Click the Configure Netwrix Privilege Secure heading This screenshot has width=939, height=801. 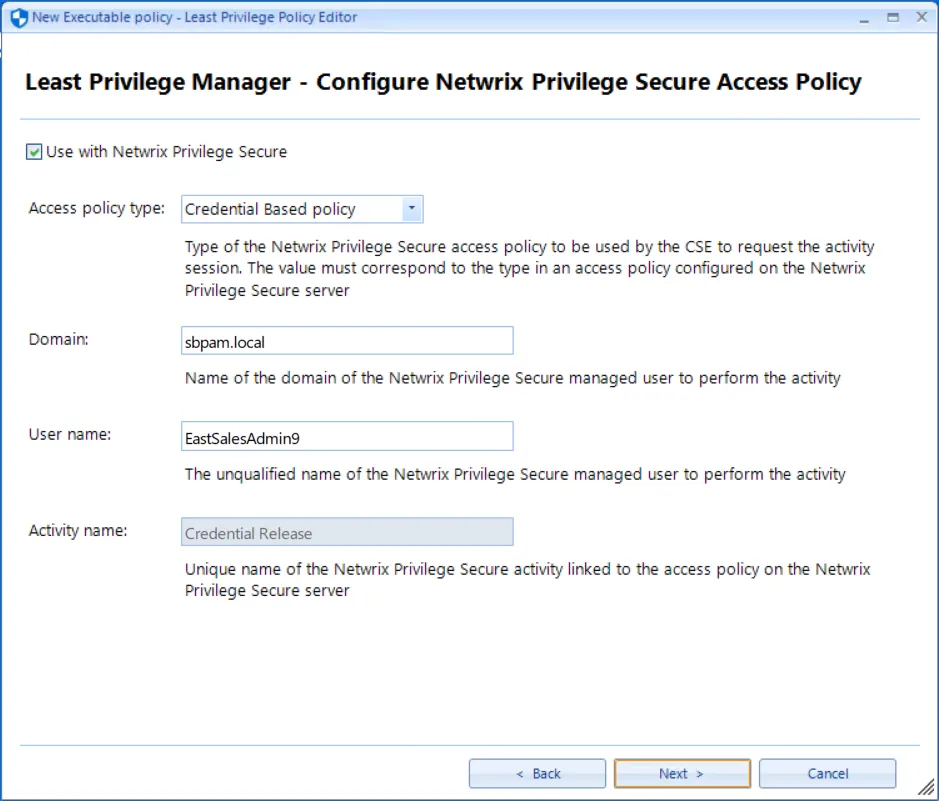point(443,82)
